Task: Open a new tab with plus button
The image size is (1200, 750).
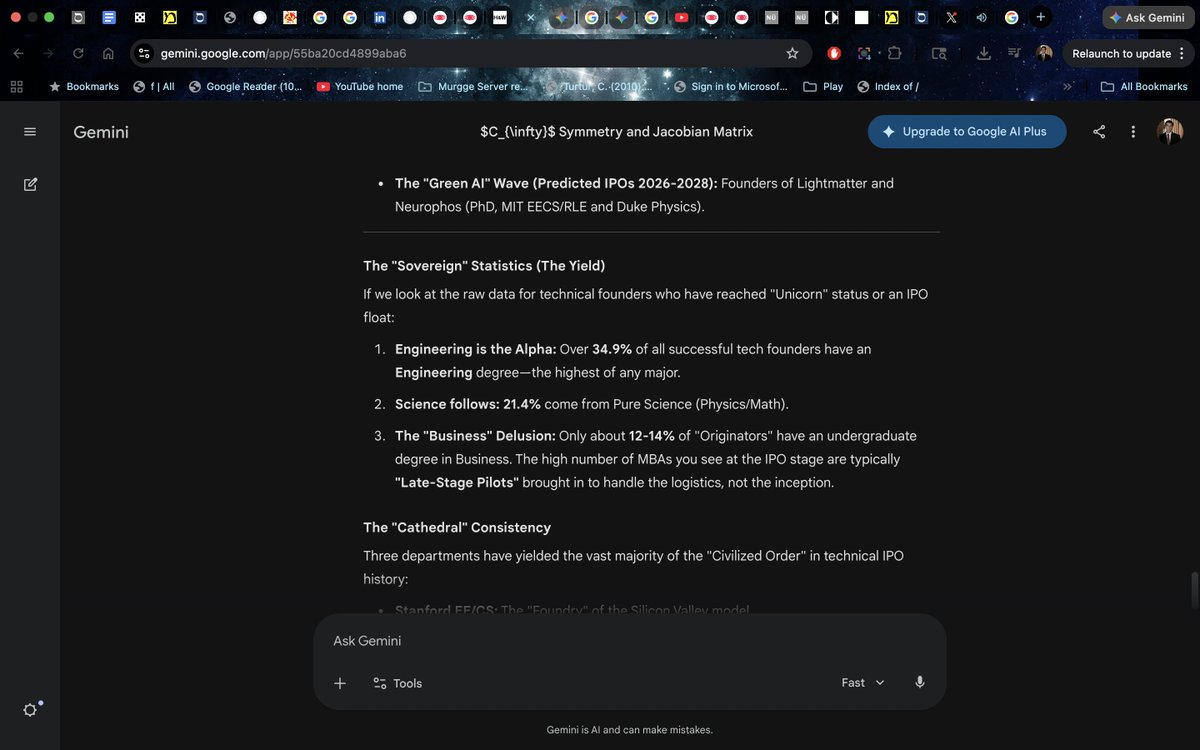Action: [x=1041, y=17]
